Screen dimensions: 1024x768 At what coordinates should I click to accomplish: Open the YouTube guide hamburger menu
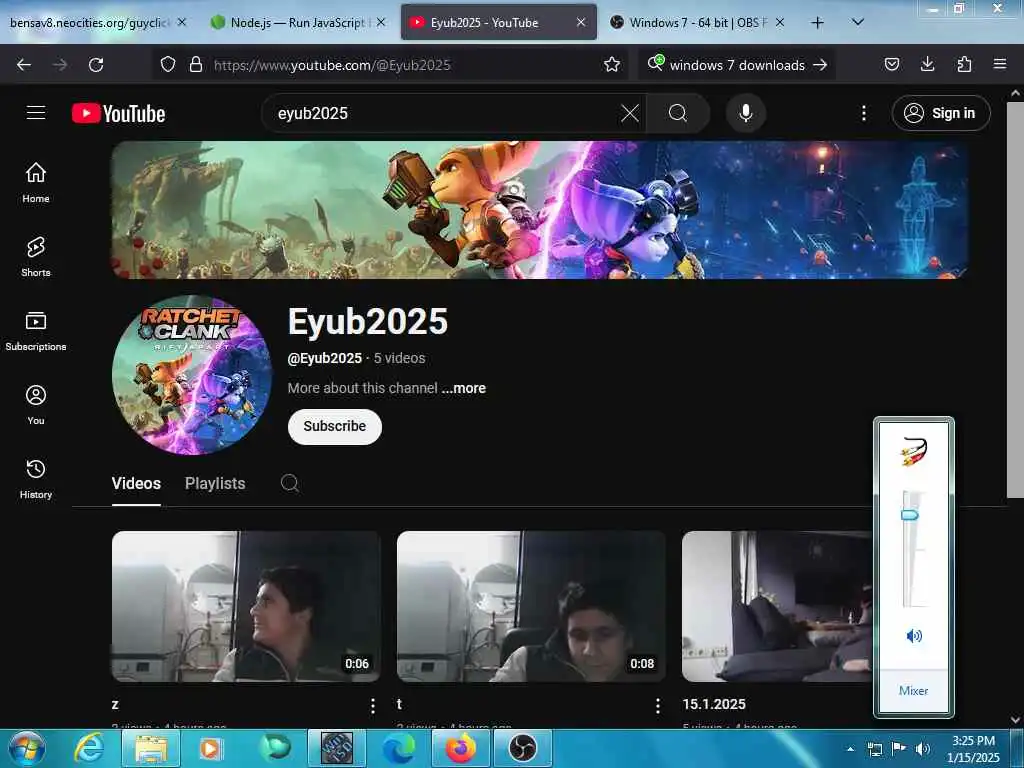pos(36,113)
